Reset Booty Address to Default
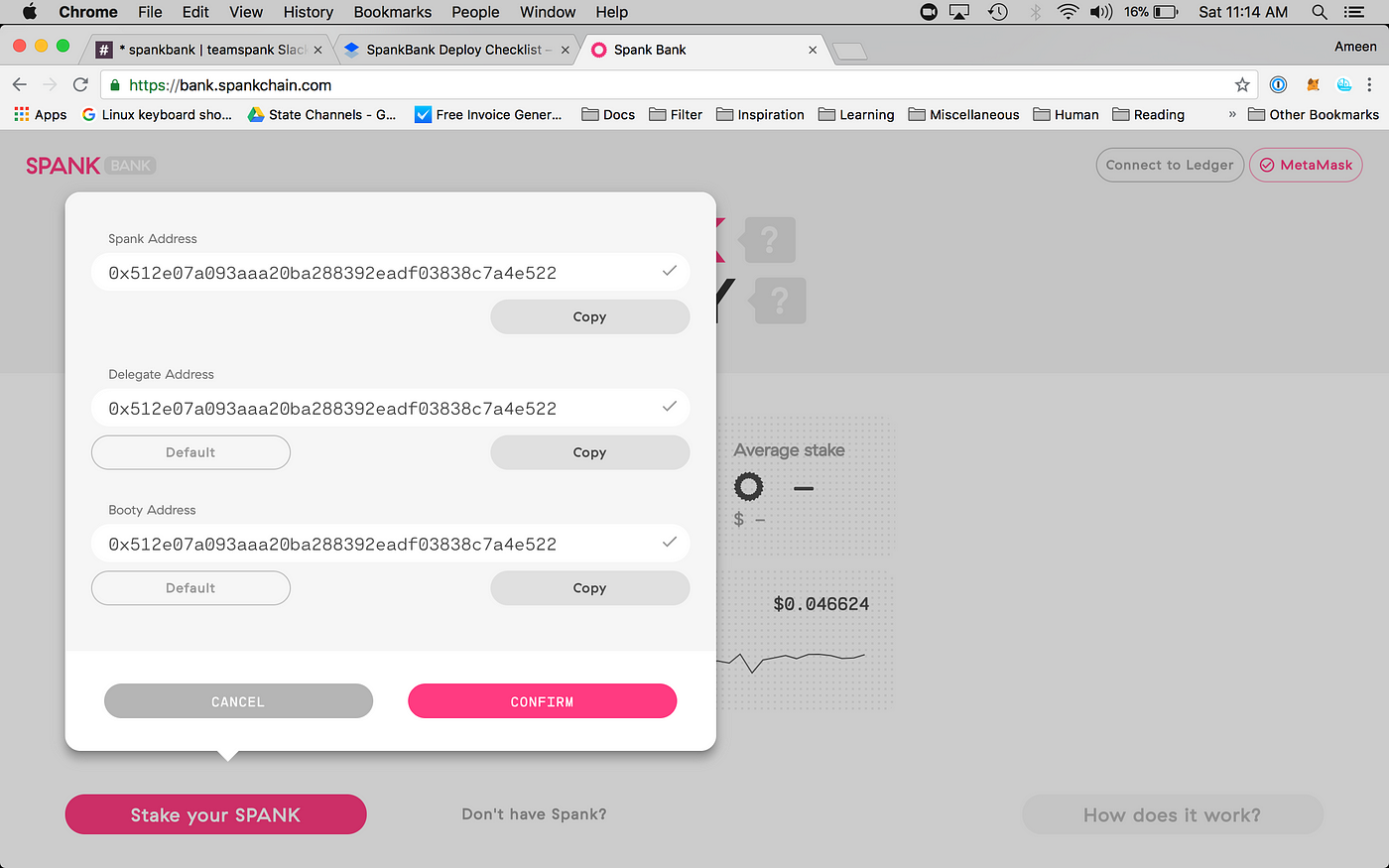 click(190, 587)
